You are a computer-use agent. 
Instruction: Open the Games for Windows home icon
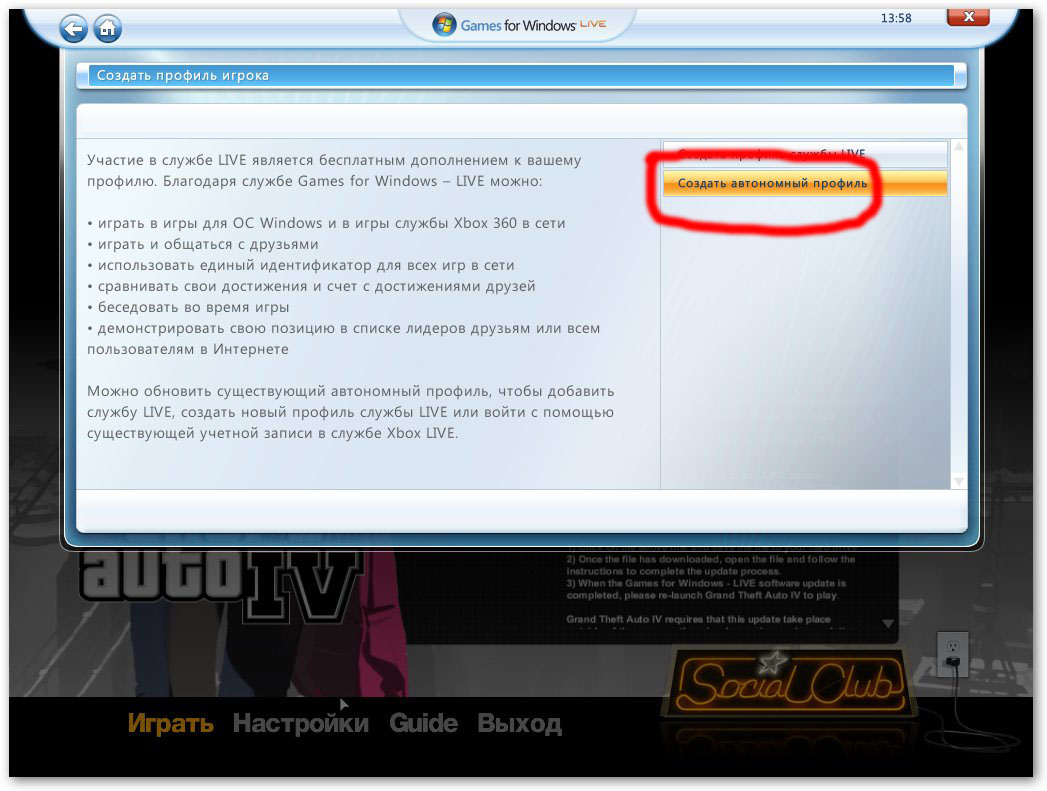coord(108,29)
